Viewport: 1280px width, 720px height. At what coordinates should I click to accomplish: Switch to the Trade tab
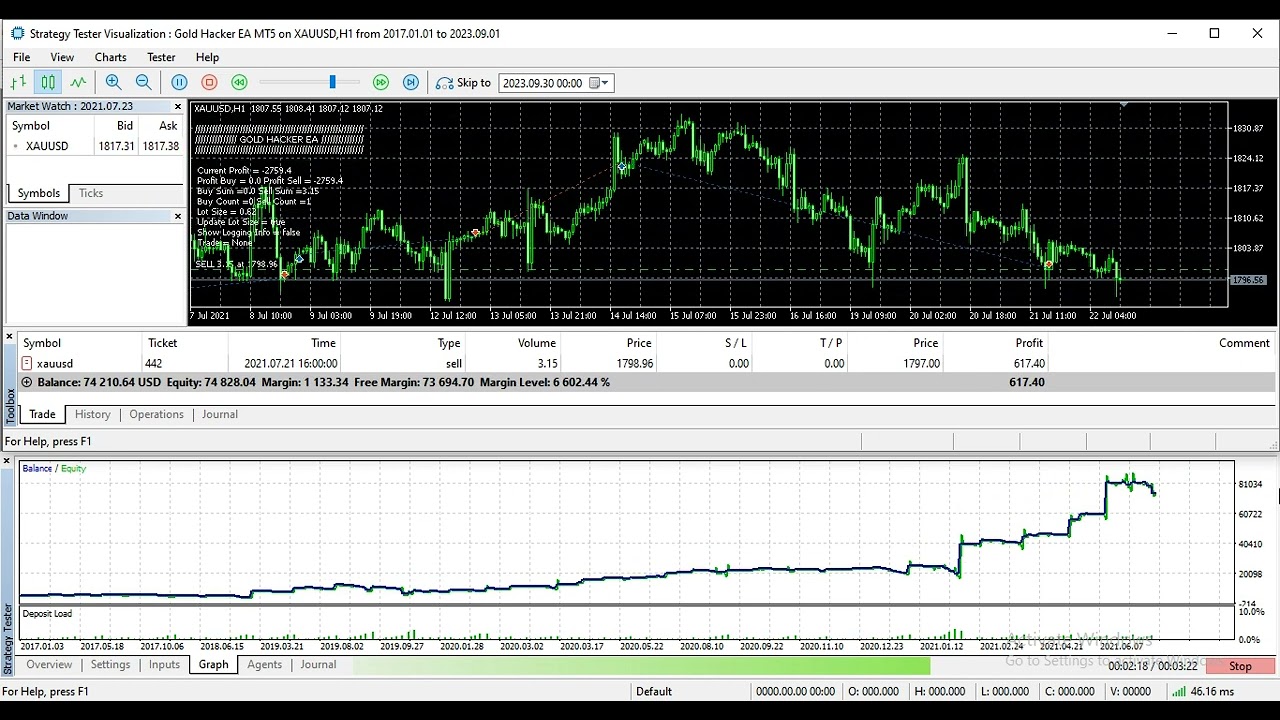click(x=42, y=414)
